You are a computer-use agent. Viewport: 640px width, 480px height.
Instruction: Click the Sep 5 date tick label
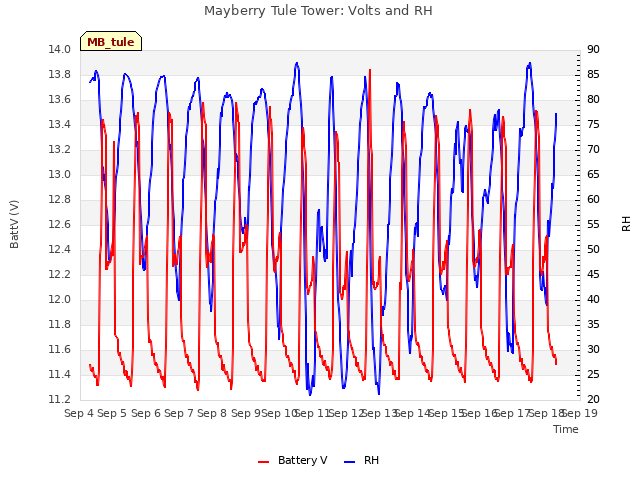[112, 413]
